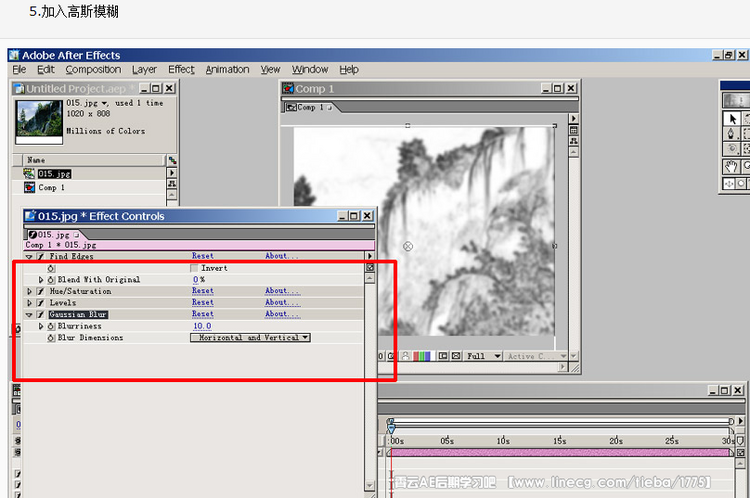The height and width of the screenshot is (498, 750).
Task: Open the Composition menu
Action: pyautogui.click(x=93, y=69)
